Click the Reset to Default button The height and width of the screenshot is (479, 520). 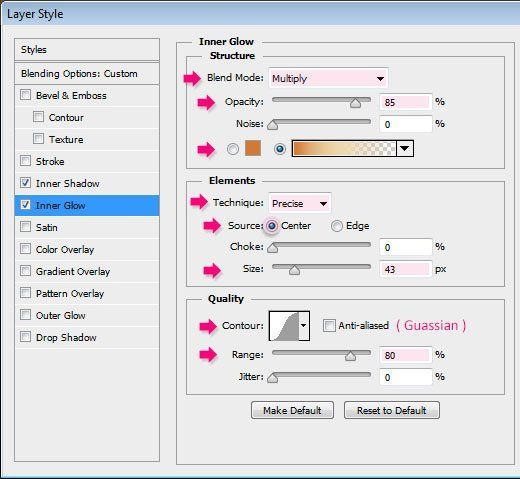pyautogui.click(x=392, y=410)
